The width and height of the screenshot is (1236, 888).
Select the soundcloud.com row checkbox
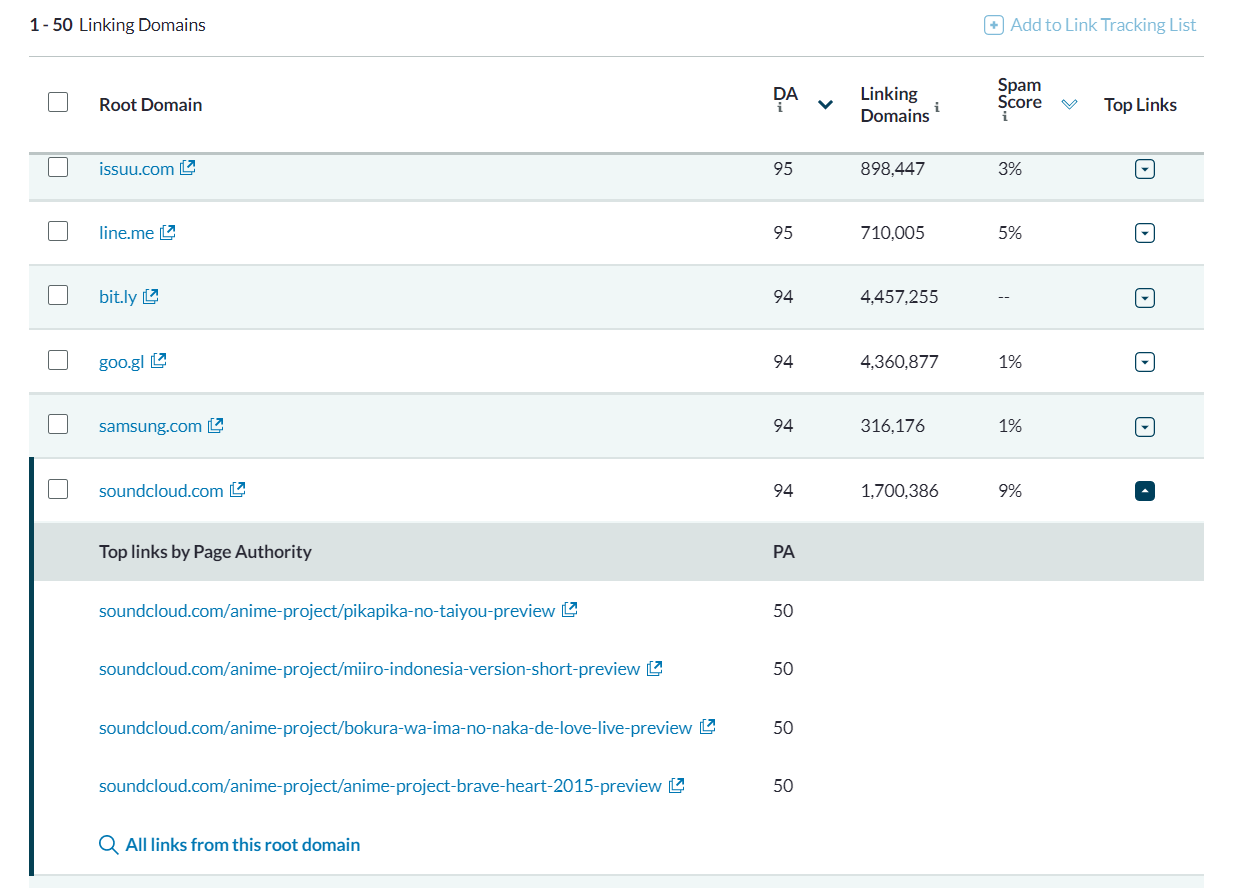click(58, 489)
